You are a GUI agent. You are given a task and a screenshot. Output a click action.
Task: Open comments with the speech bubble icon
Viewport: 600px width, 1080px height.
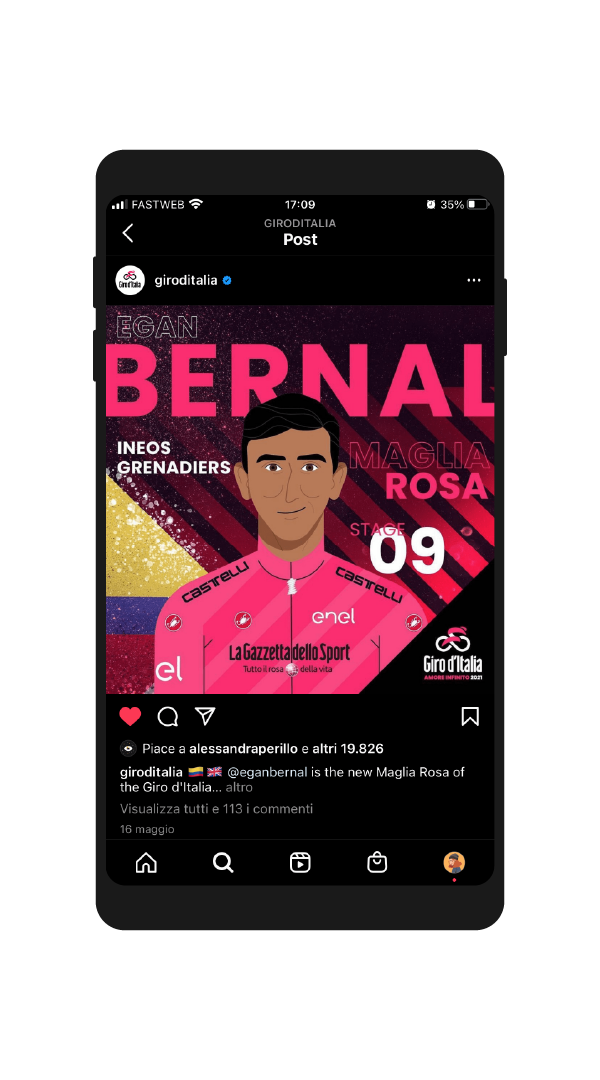tap(167, 716)
